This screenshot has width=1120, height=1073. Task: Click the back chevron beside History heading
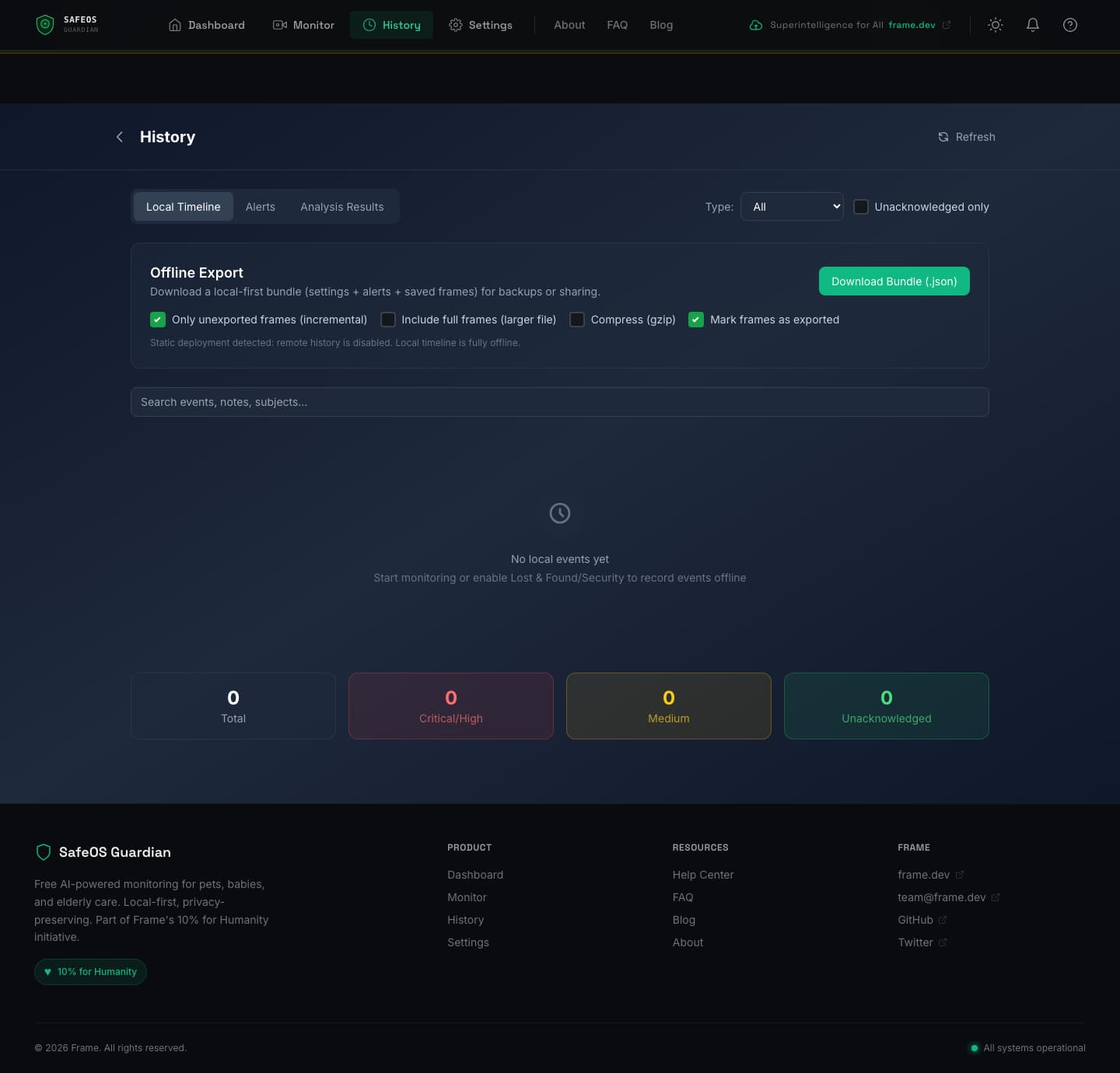[120, 137]
